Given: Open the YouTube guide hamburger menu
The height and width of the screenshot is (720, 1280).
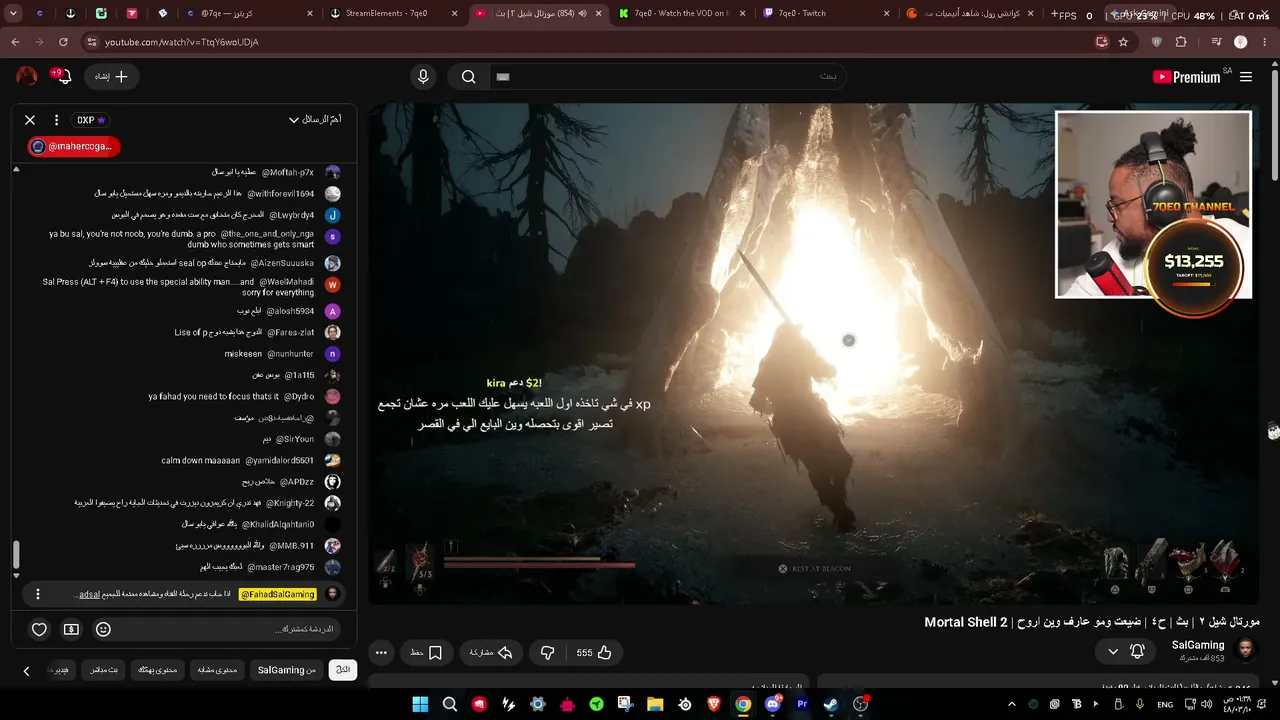Looking at the screenshot, I should 1246,77.
